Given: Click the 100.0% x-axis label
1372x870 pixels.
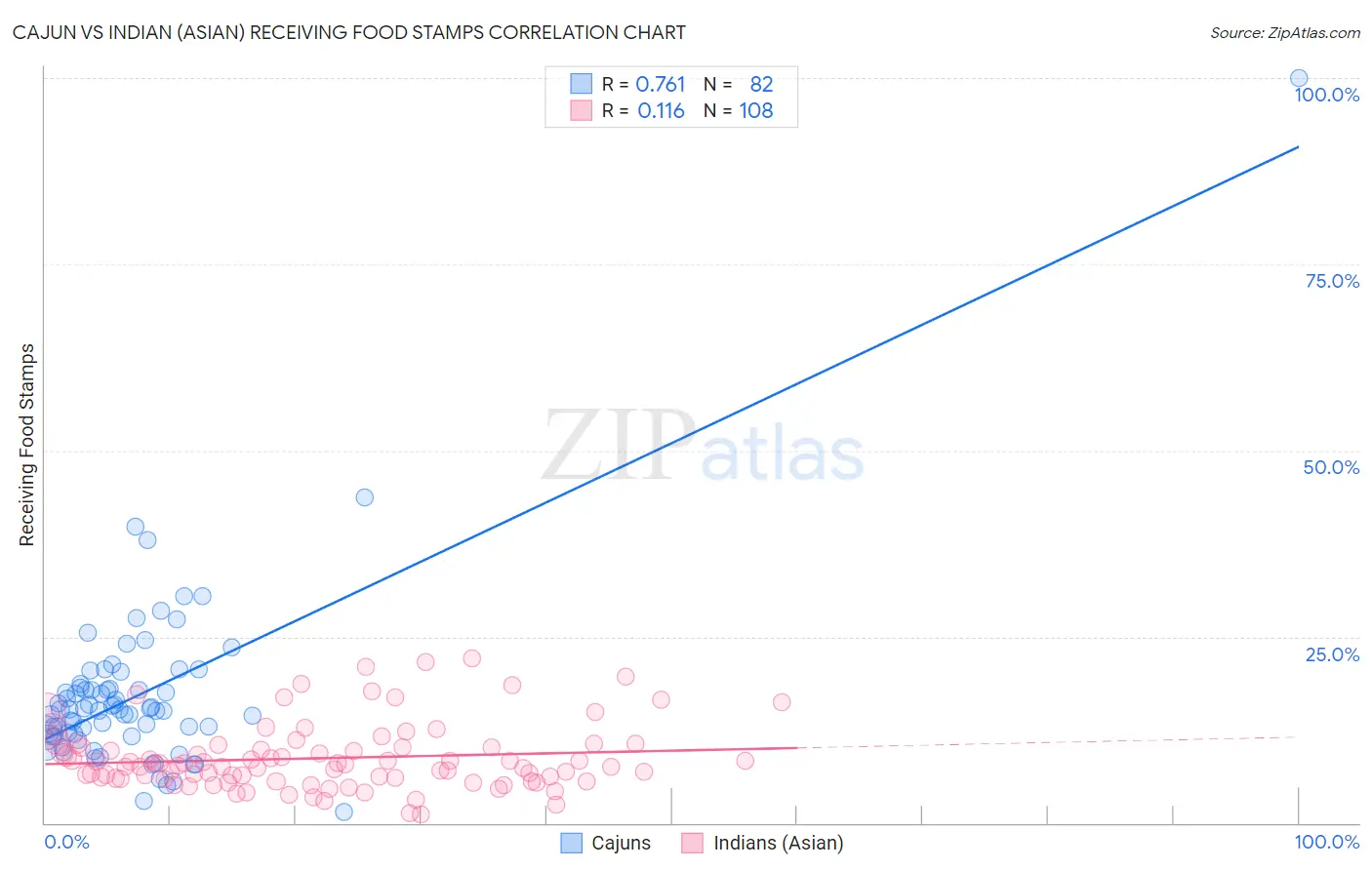Looking at the screenshot, I should coord(1327,842).
